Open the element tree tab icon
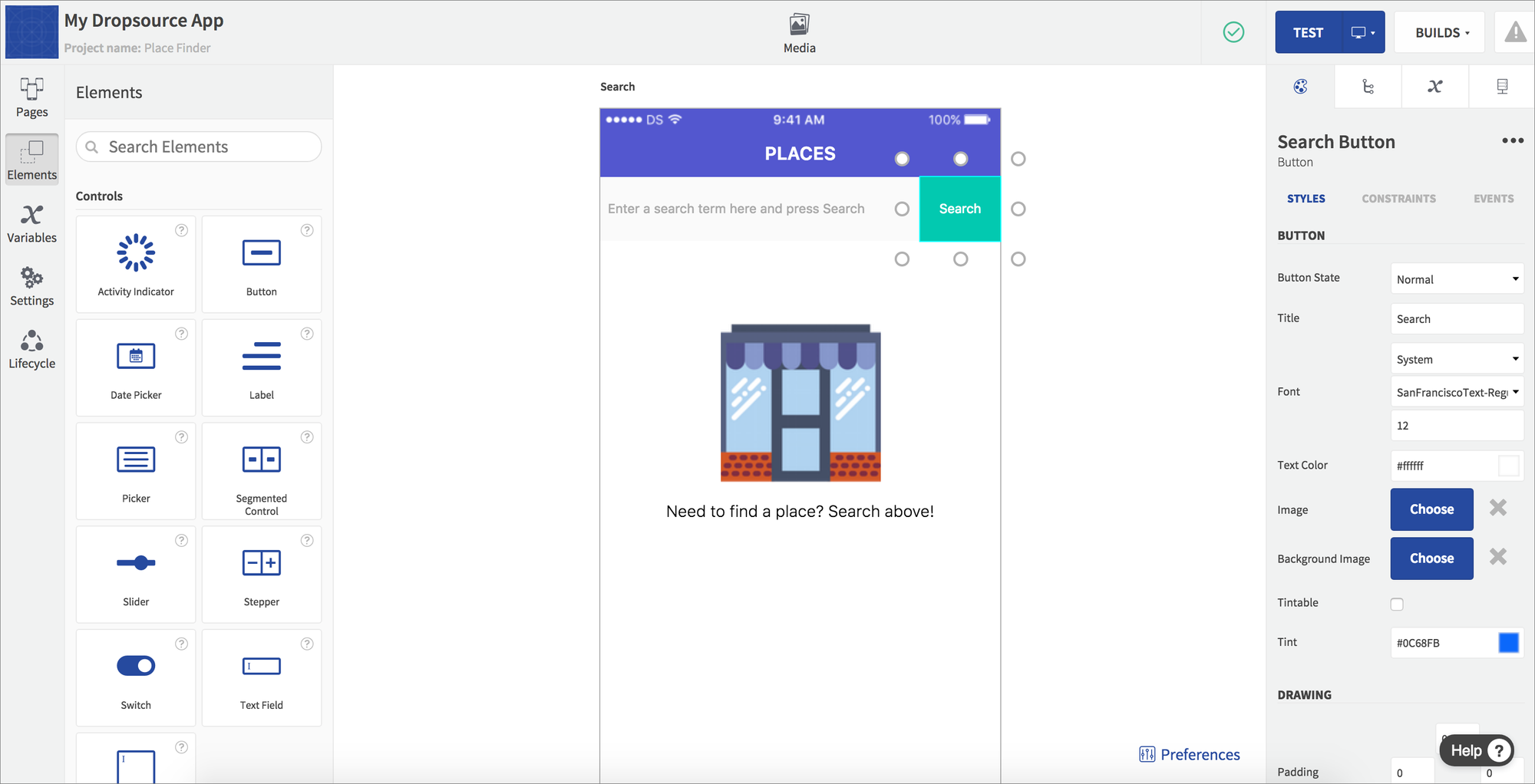The width and height of the screenshot is (1535, 784). 1368,87
